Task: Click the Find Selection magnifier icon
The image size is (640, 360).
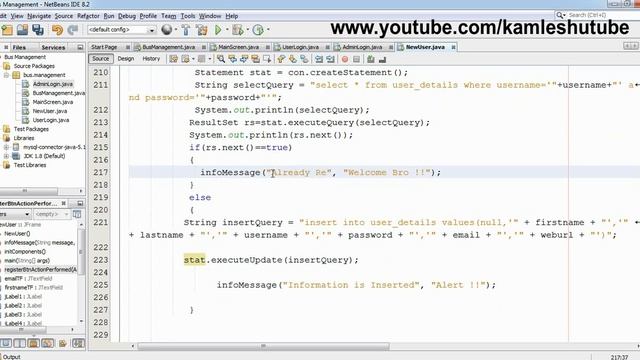Action: coord(221,59)
